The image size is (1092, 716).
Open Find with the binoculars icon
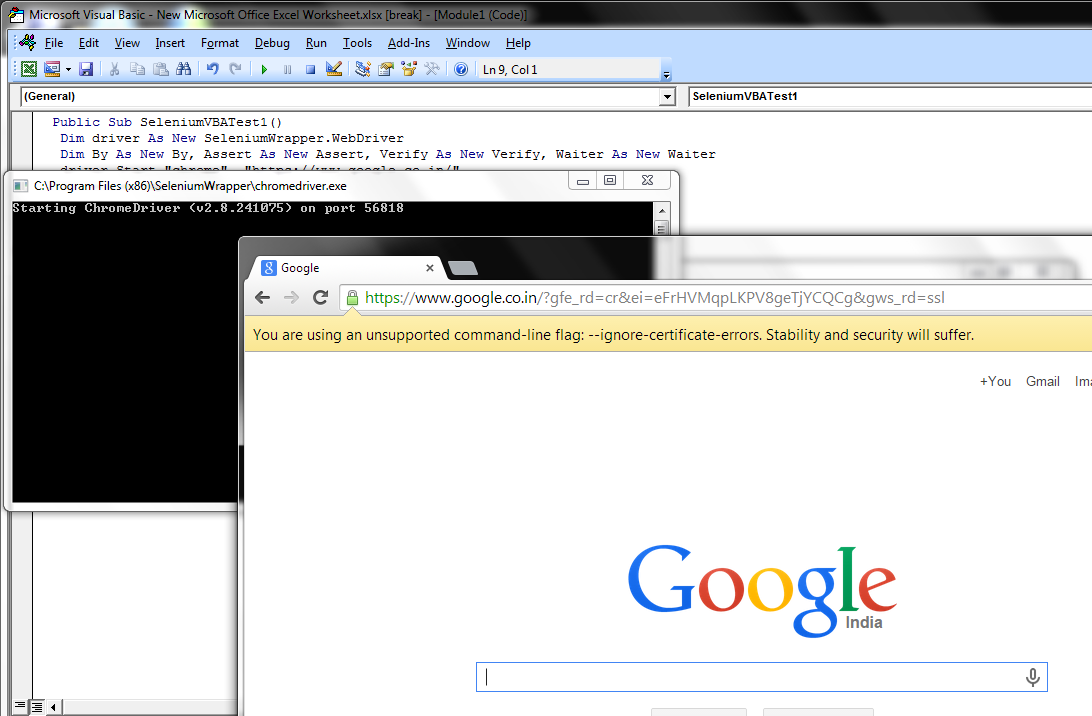pos(183,69)
